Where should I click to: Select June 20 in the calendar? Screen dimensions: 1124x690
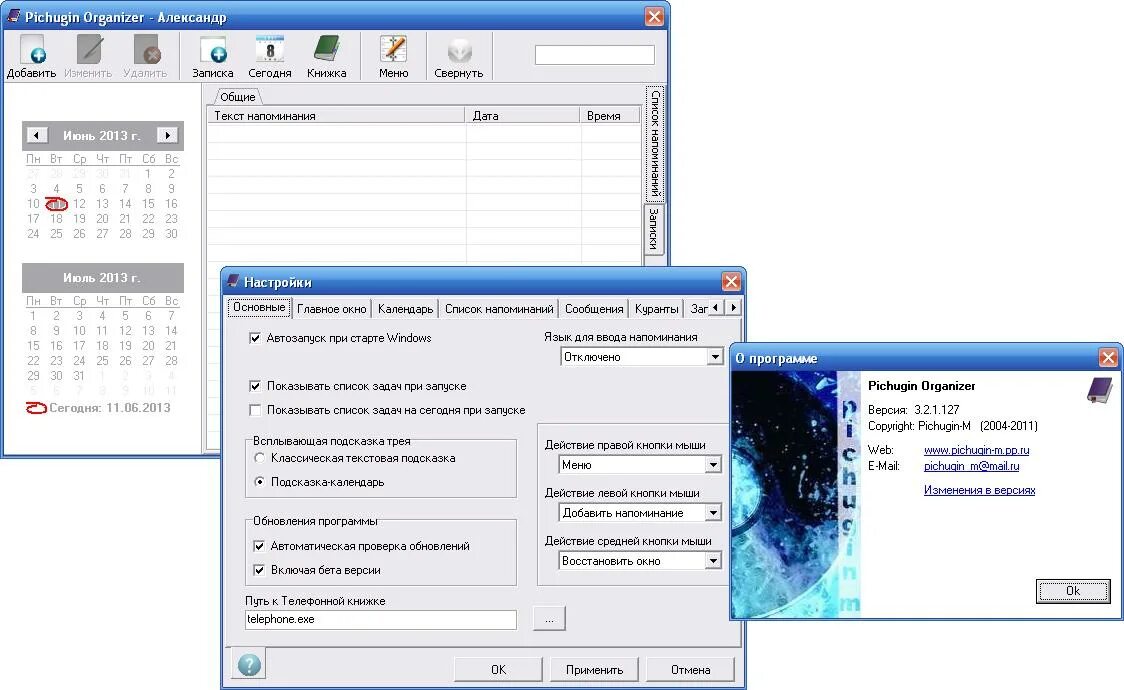tap(103, 219)
